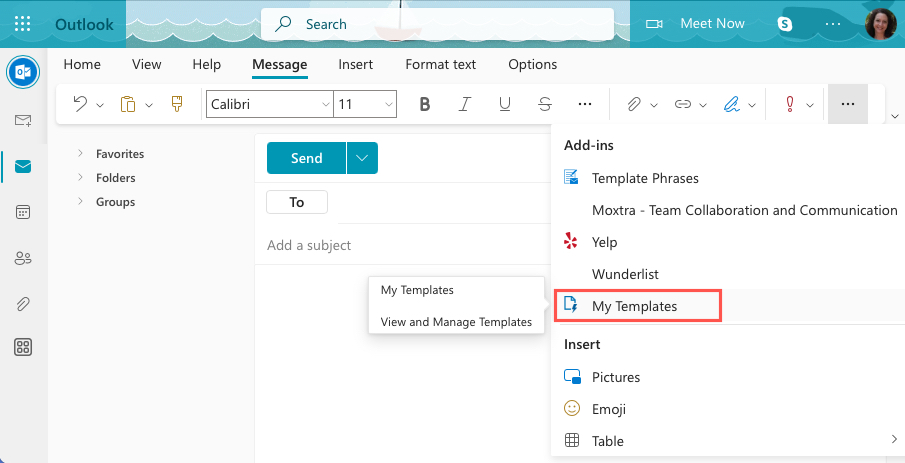Open the Paste options dropdown arrow
The width and height of the screenshot is (905, 463).
pos(148,104)
